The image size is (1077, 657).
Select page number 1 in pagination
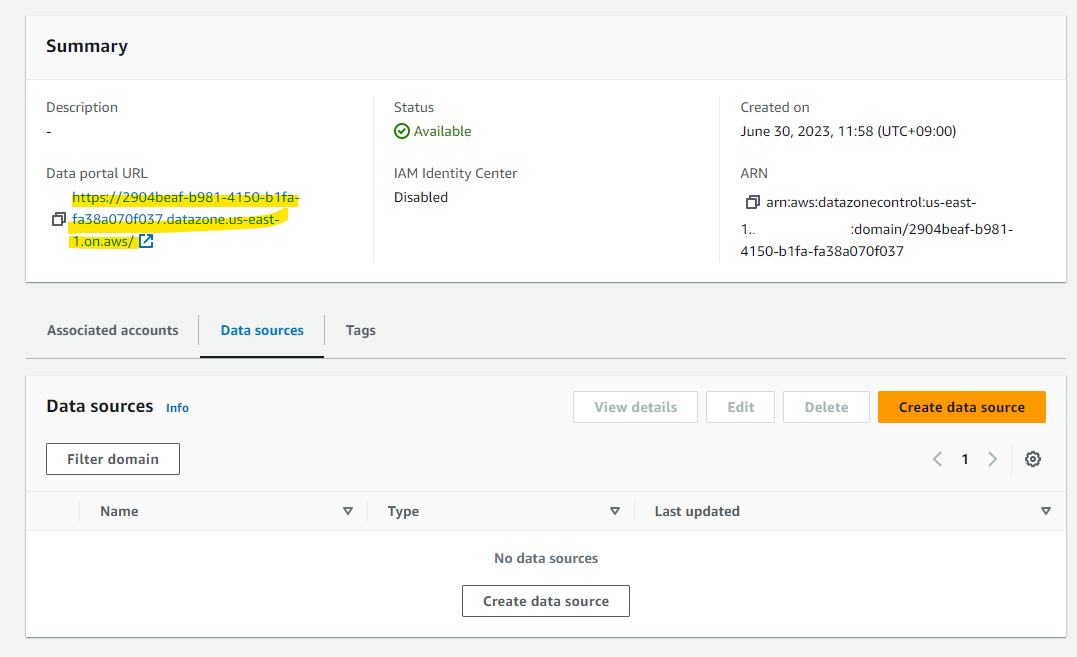click(964, 459)
